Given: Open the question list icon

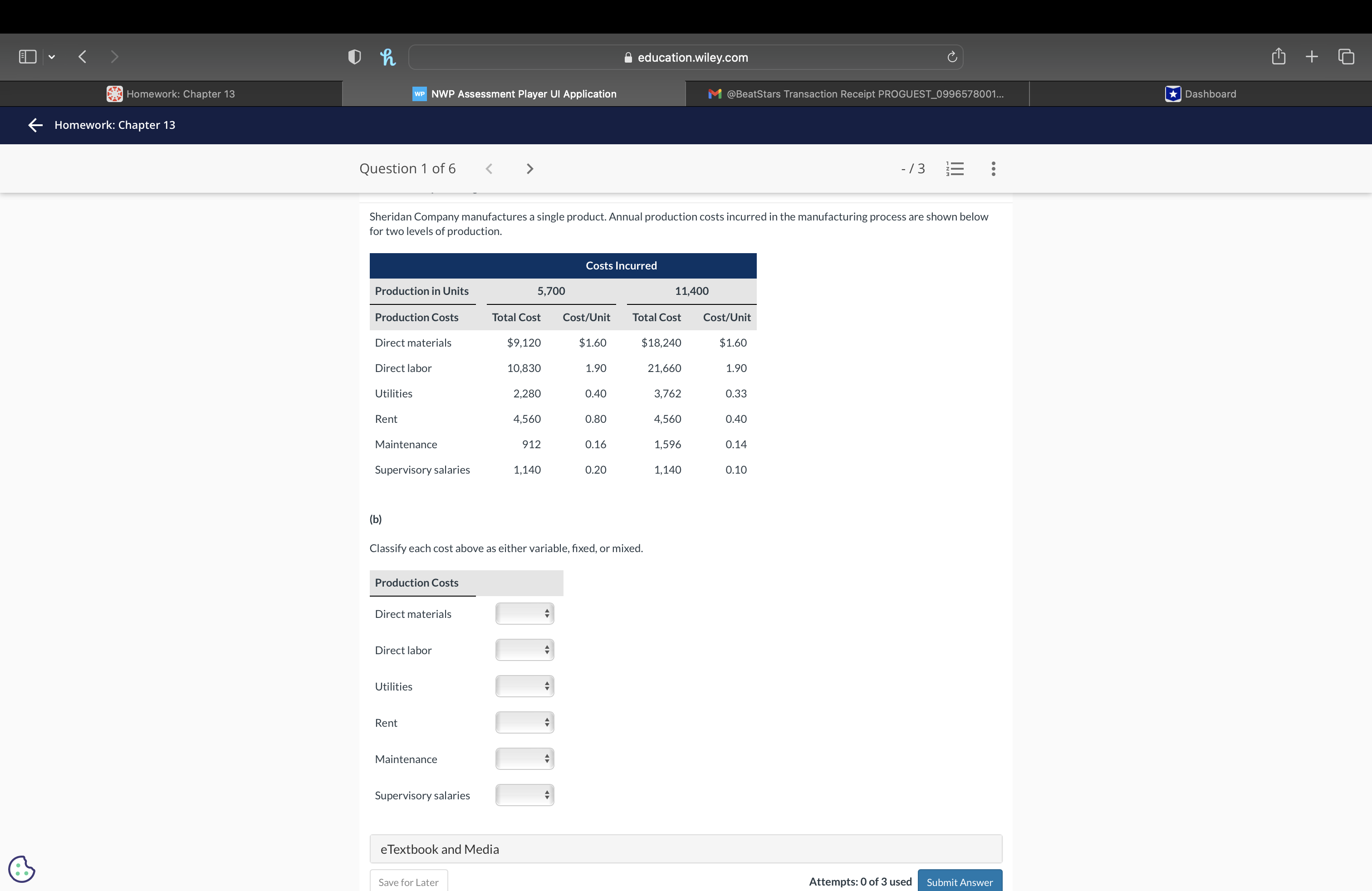Looking at the screenshot, I should click(955, 168).
